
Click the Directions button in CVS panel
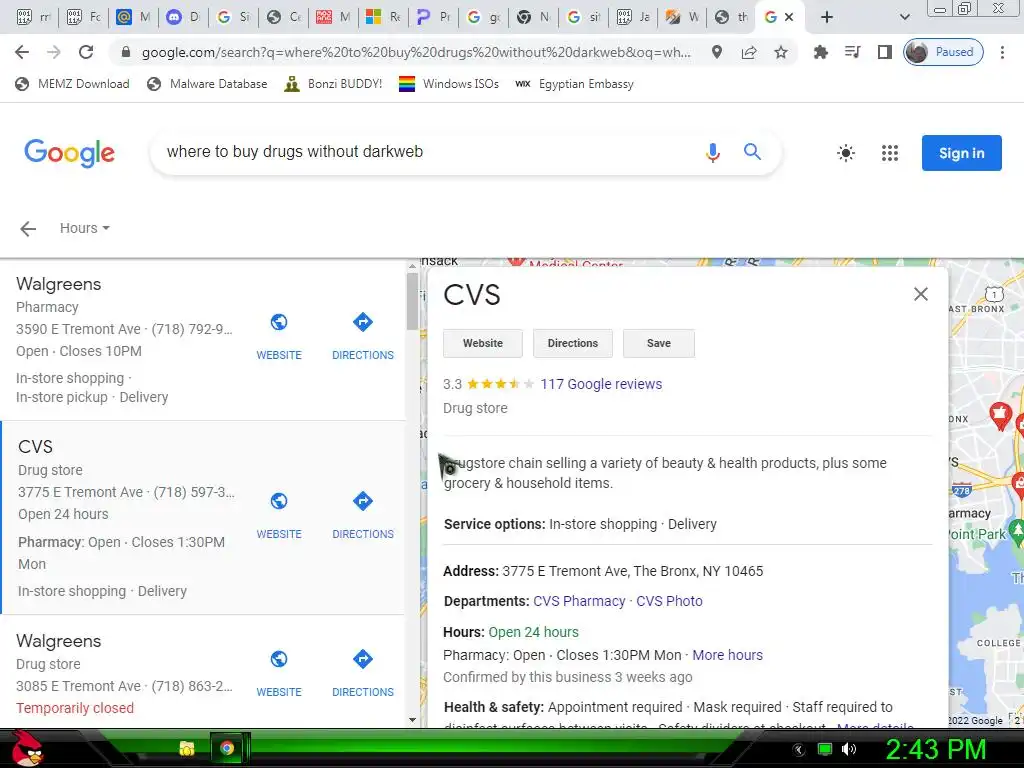(573, 344)
